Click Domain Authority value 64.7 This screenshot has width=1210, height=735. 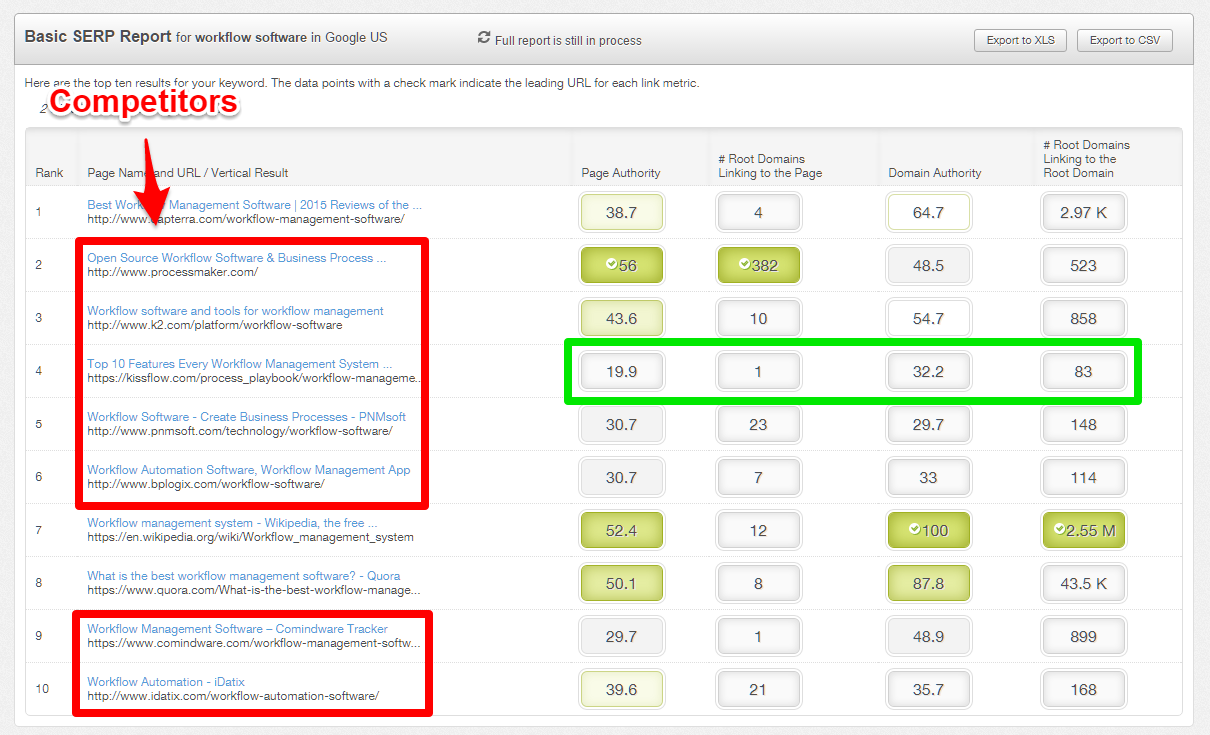click(x=928, y=213)
